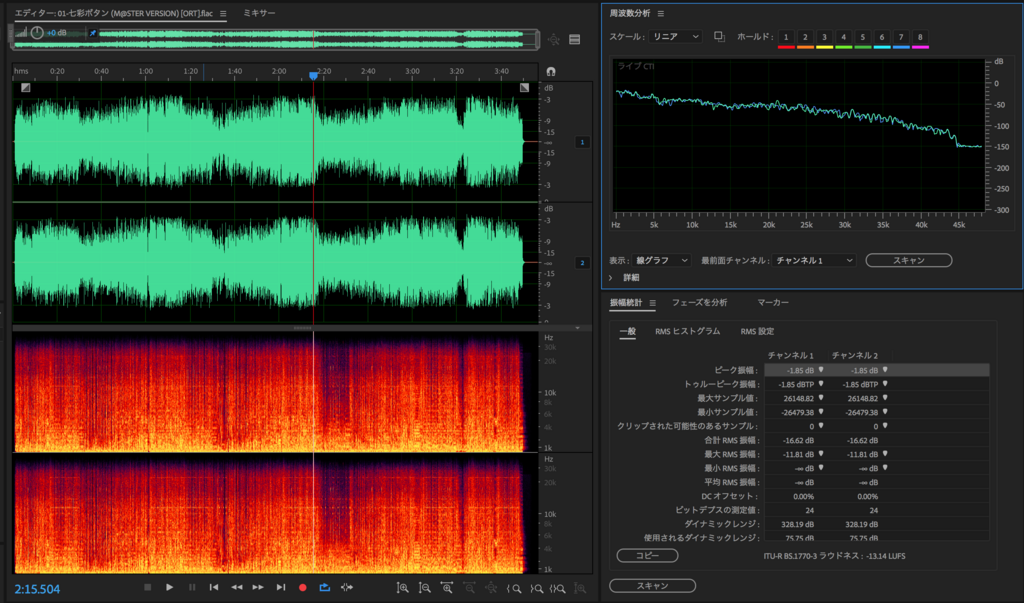1024x603 pixels.
Task: Open the 周波数分析 panel menu
Action: click(661, 14)
